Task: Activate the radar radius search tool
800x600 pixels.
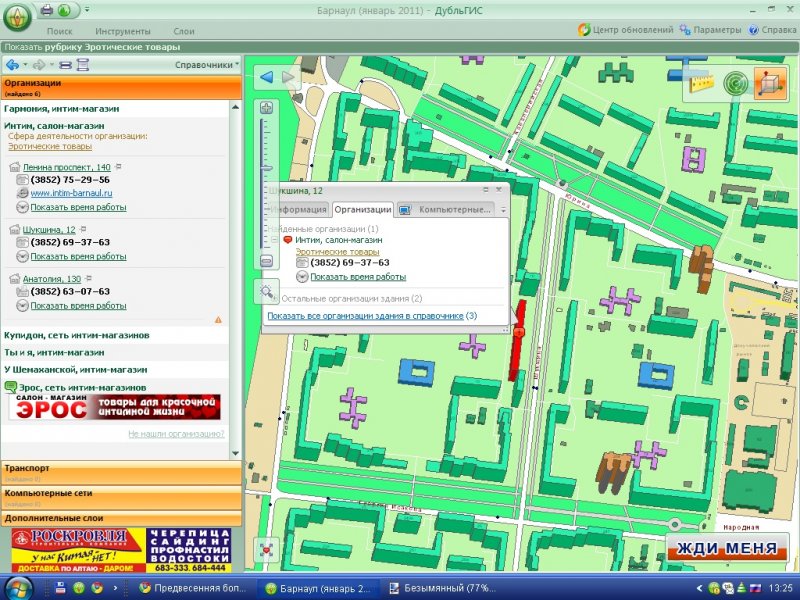Action: (x=735, y=84)
